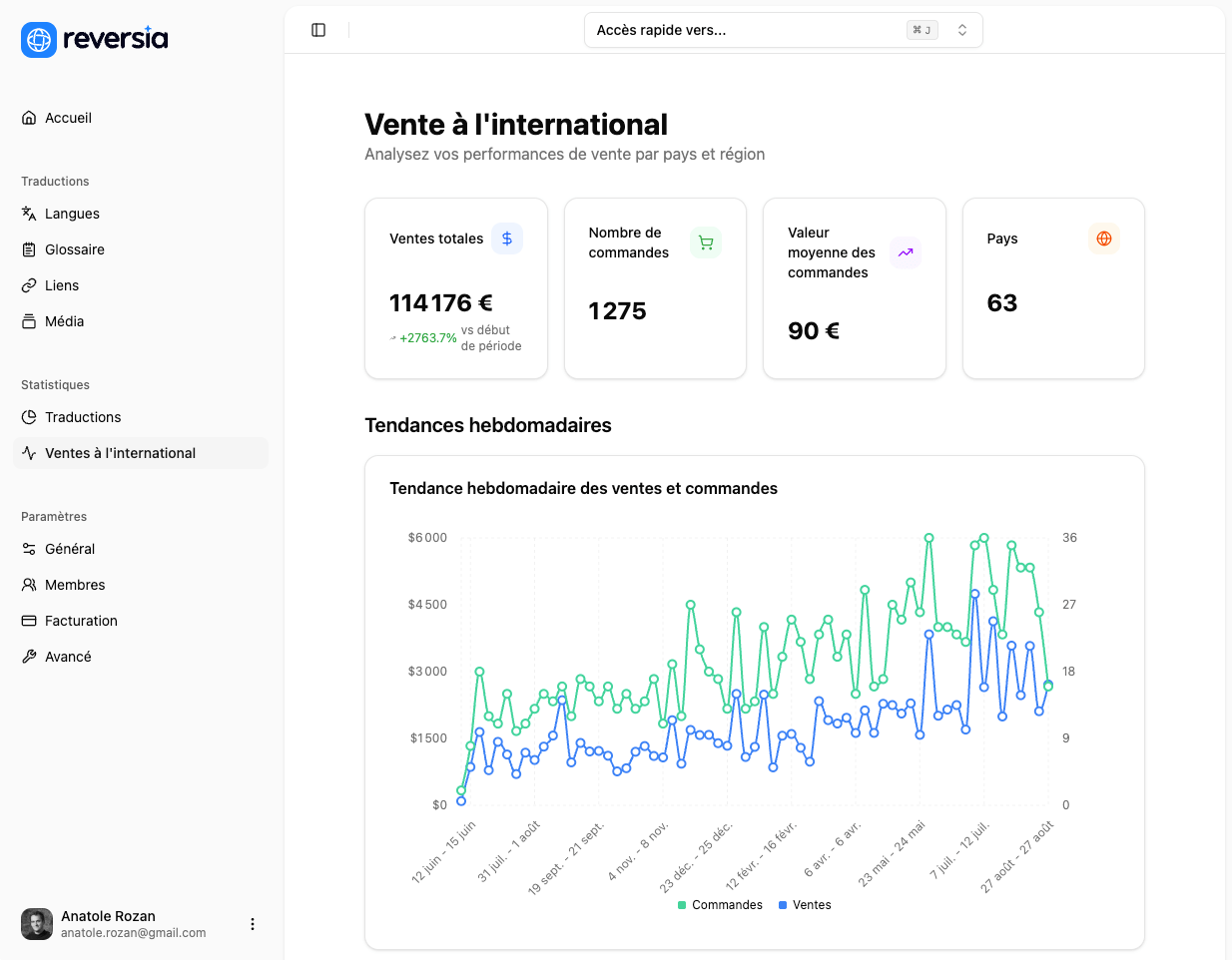Image resolution: width=1232 pixels, height=960 pixels.
Task: Open the up/down selector beside the quick access bar
Action: point(961,29)
